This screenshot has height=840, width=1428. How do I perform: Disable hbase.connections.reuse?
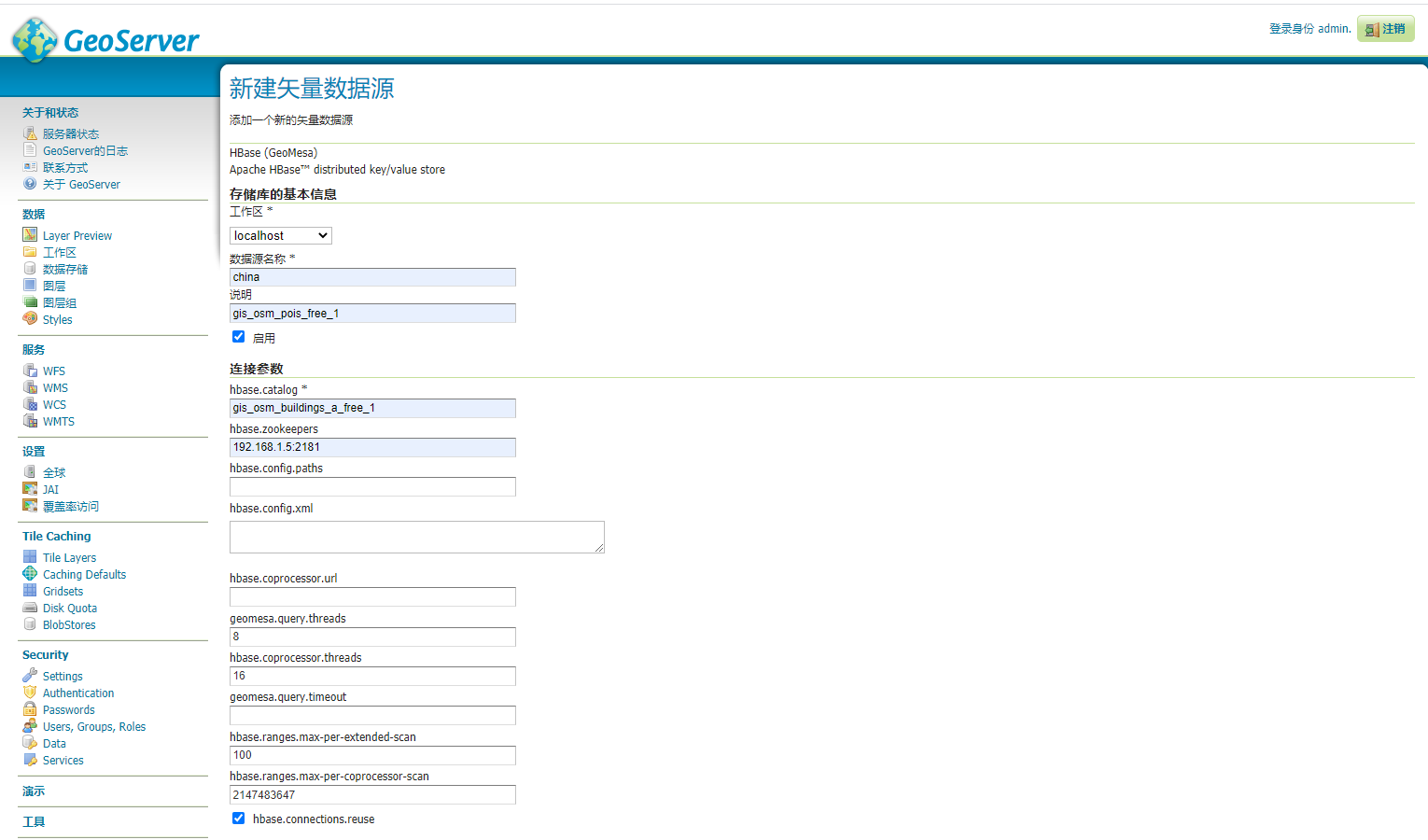[238, 818]
